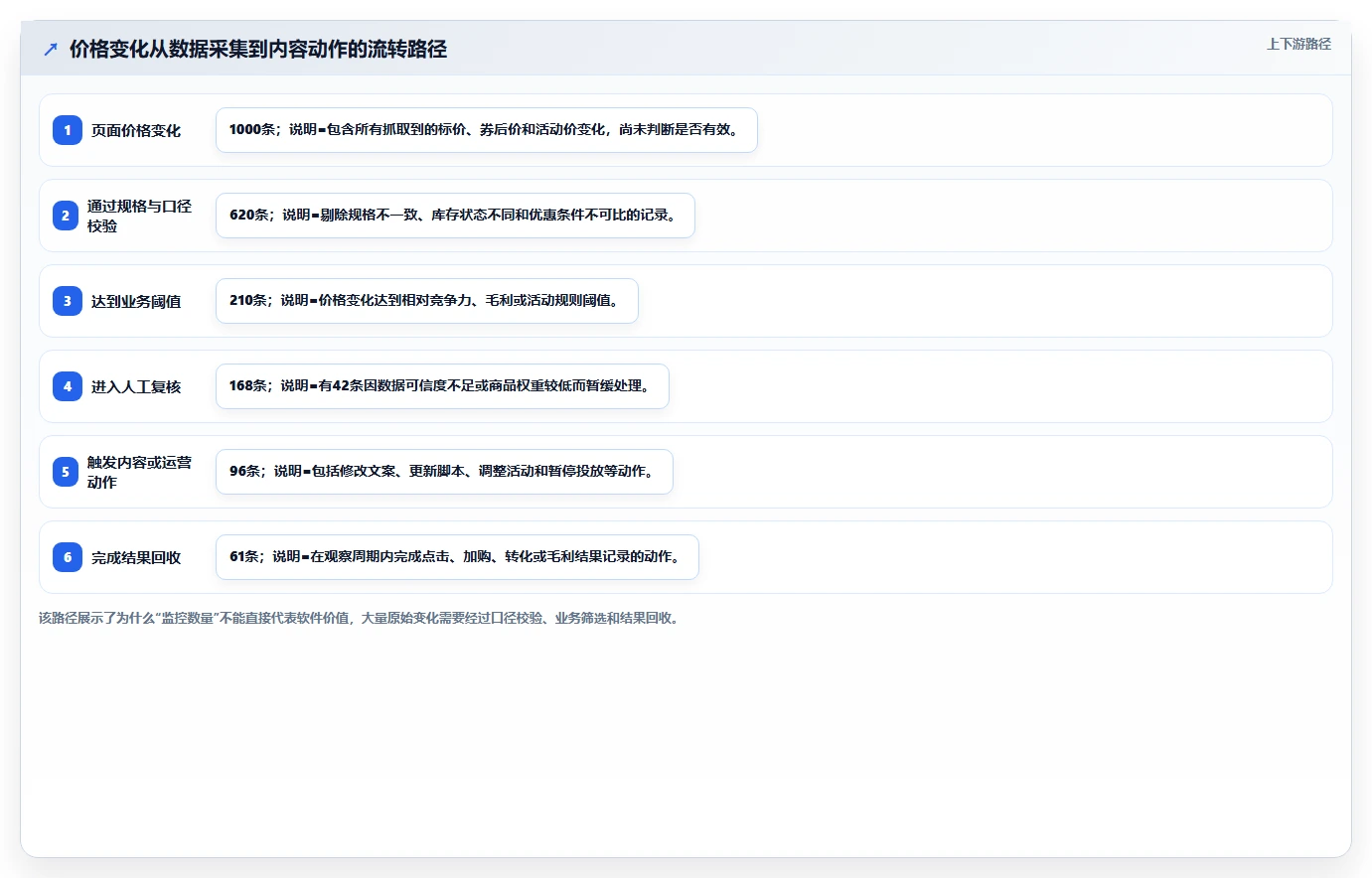This screenshot has width=1372, height=878.
Task: Select step badge 6 完成结果回收
Action: (68, 557)
